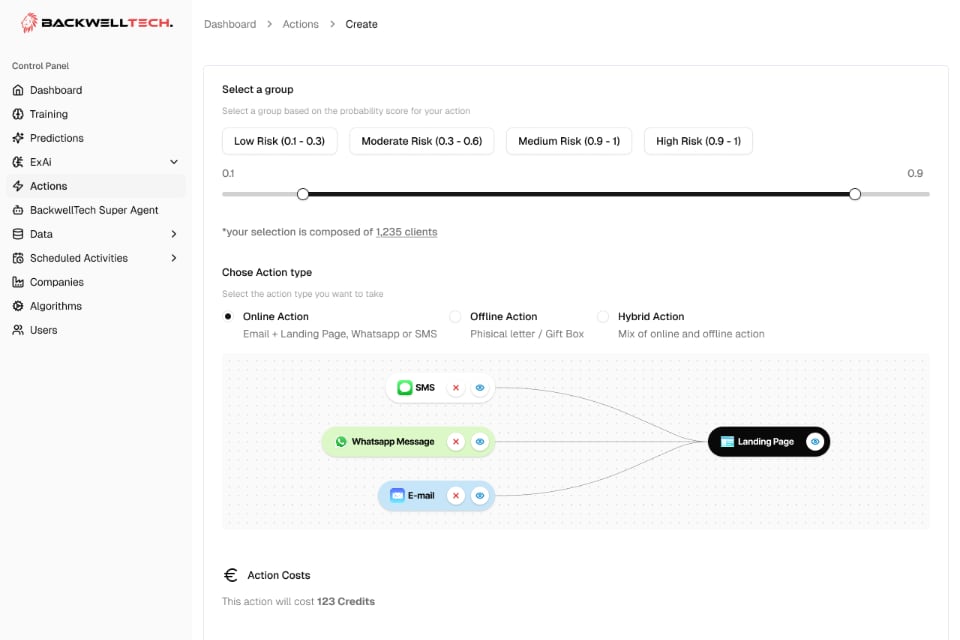Click the Scheduled Activities calendar icon
Screen dimensions: 960x640
click(18, 258)
